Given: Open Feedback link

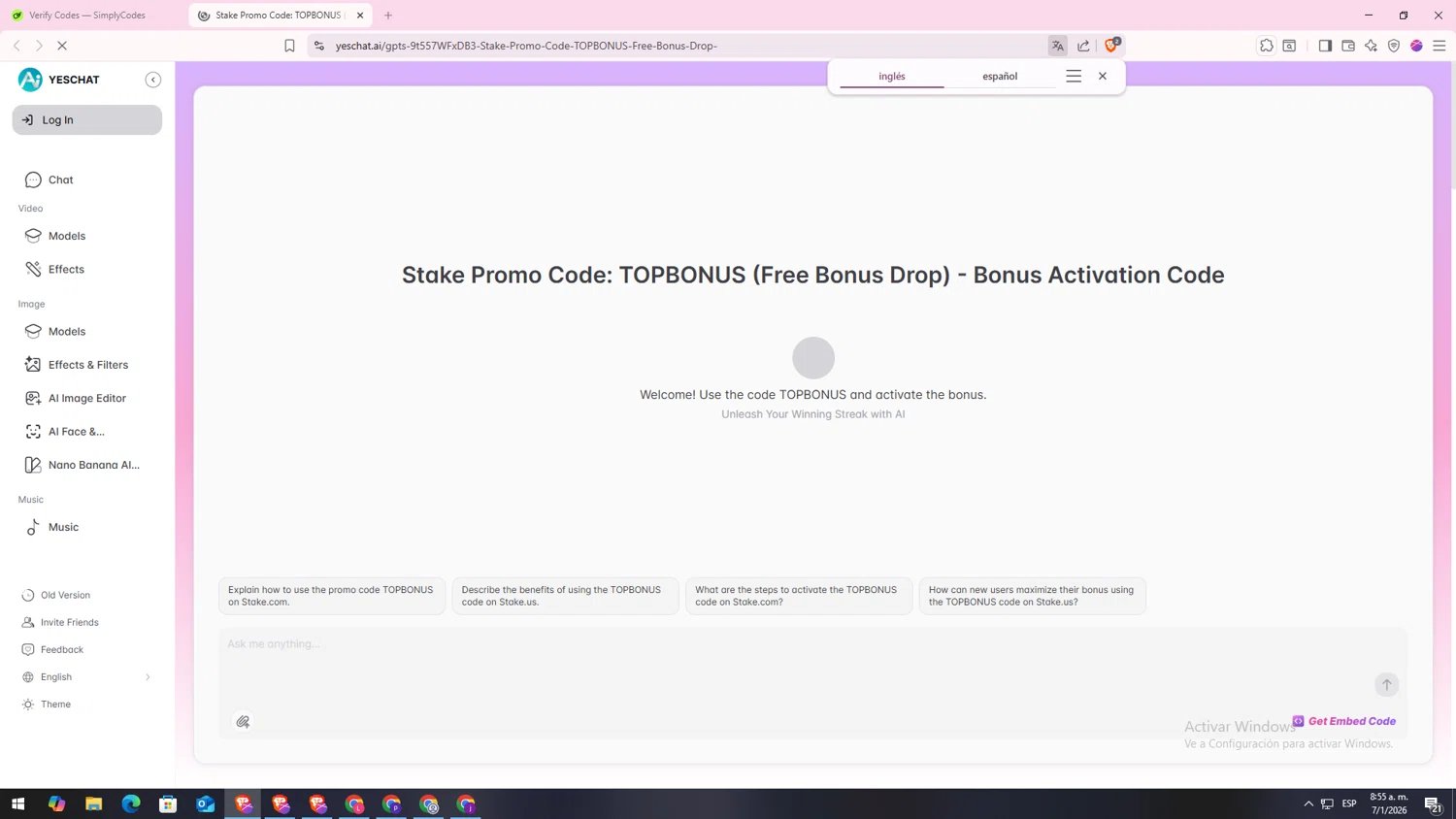Looking at the screenshot, I should [53, 649].
